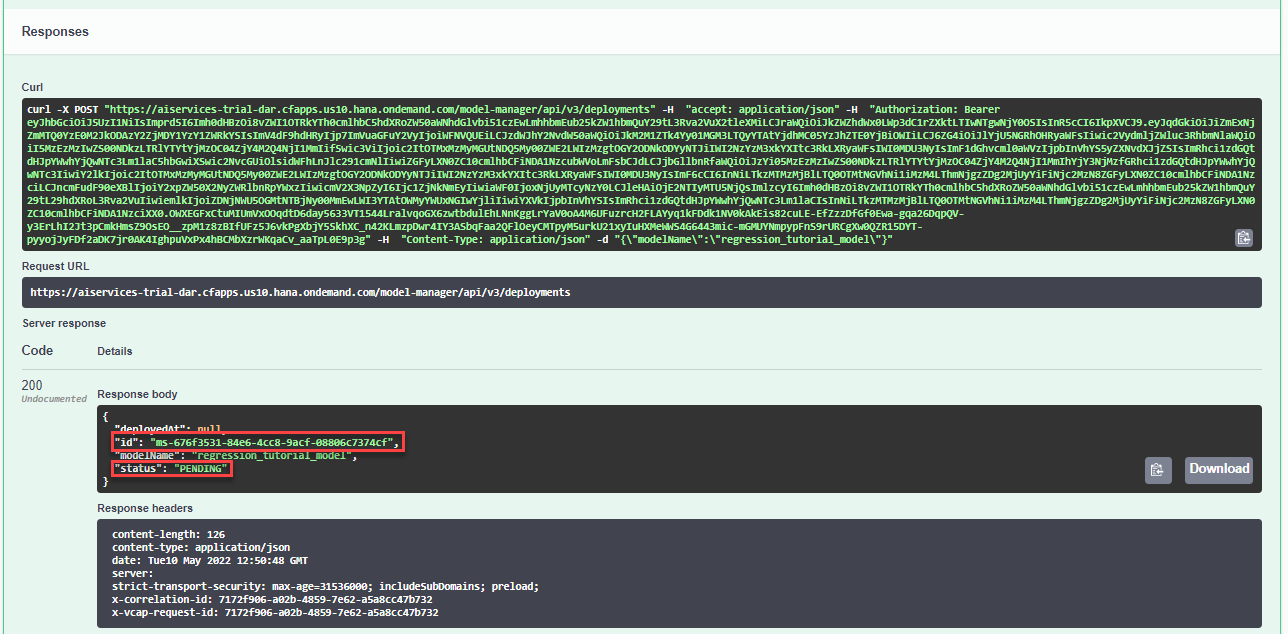Image resolution: width=1288 pixels, height=634 pixels.
Task: Click the "deployedAt" null line
Action: coord(168,428)
